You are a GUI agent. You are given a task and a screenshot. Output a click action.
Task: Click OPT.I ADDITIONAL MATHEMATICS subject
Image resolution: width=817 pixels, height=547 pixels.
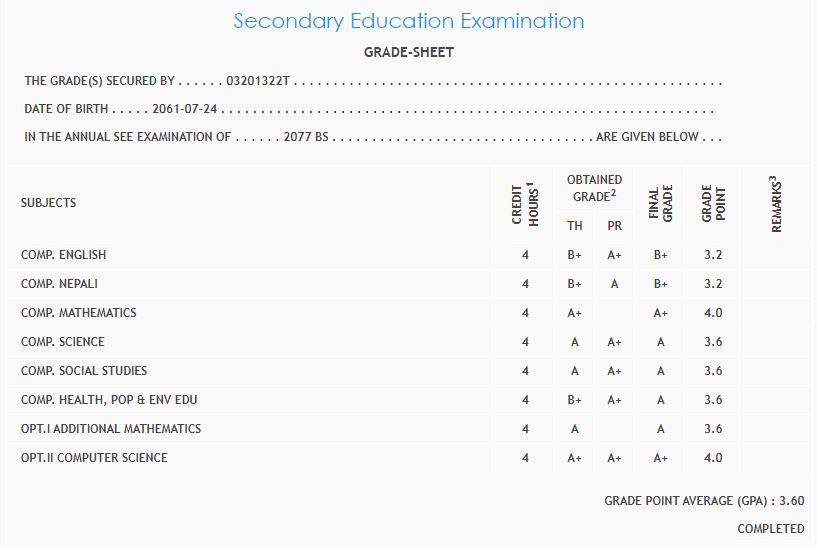[x=111, y=429]
